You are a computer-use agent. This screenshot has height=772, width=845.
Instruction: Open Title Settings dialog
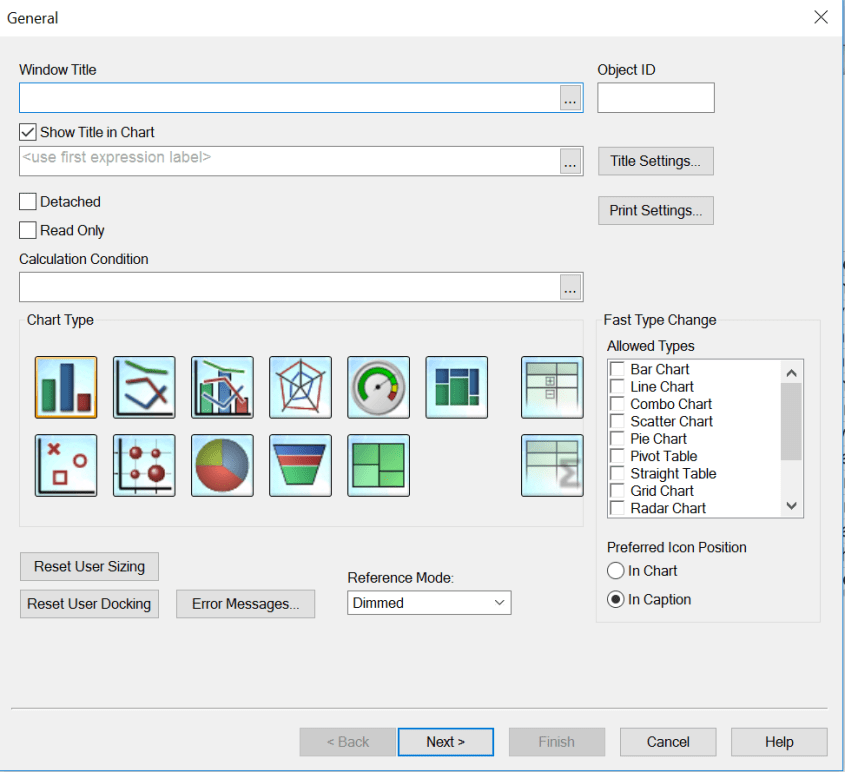pos(655,161)
